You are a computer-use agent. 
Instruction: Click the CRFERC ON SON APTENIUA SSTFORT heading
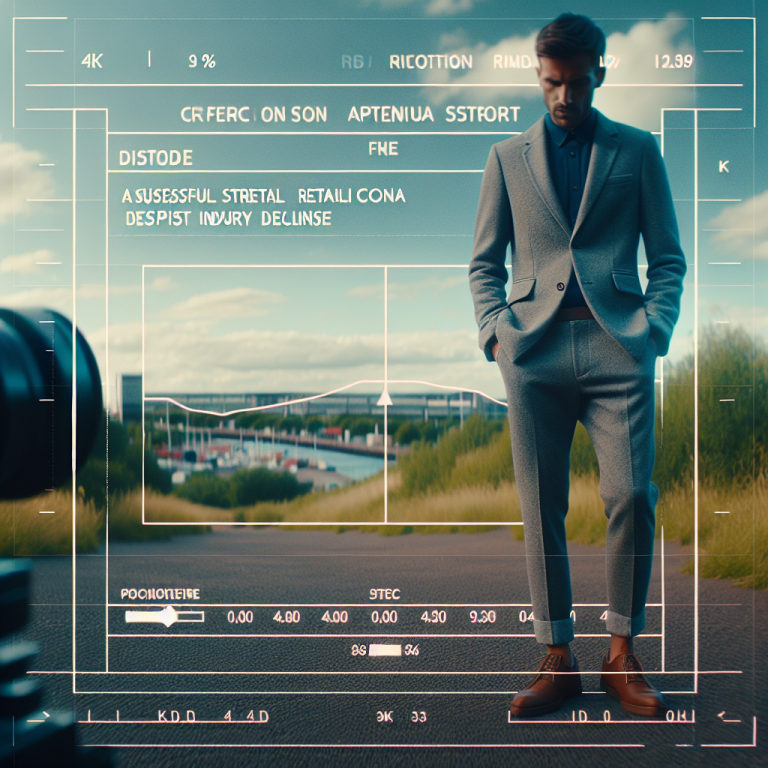[350, 116]
